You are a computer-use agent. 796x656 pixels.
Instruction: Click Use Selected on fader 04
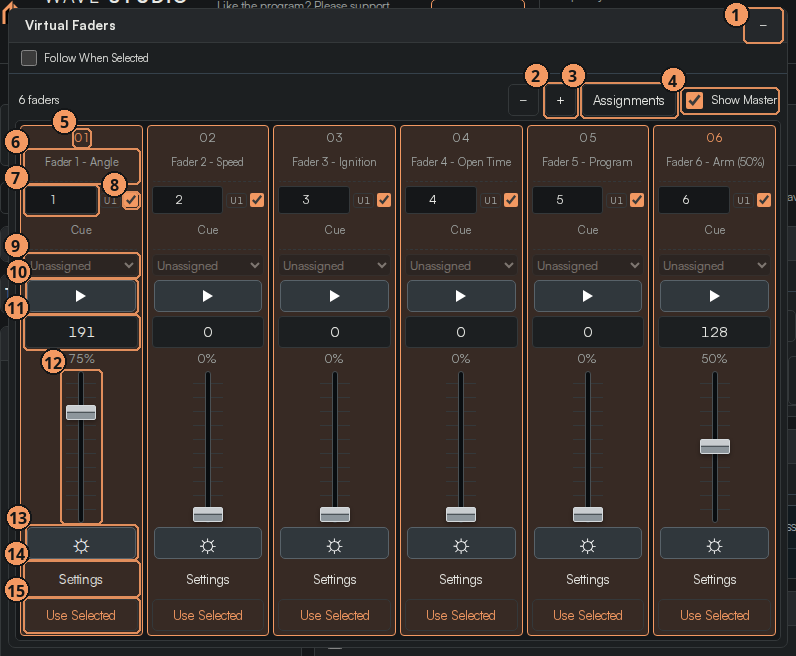461,615
